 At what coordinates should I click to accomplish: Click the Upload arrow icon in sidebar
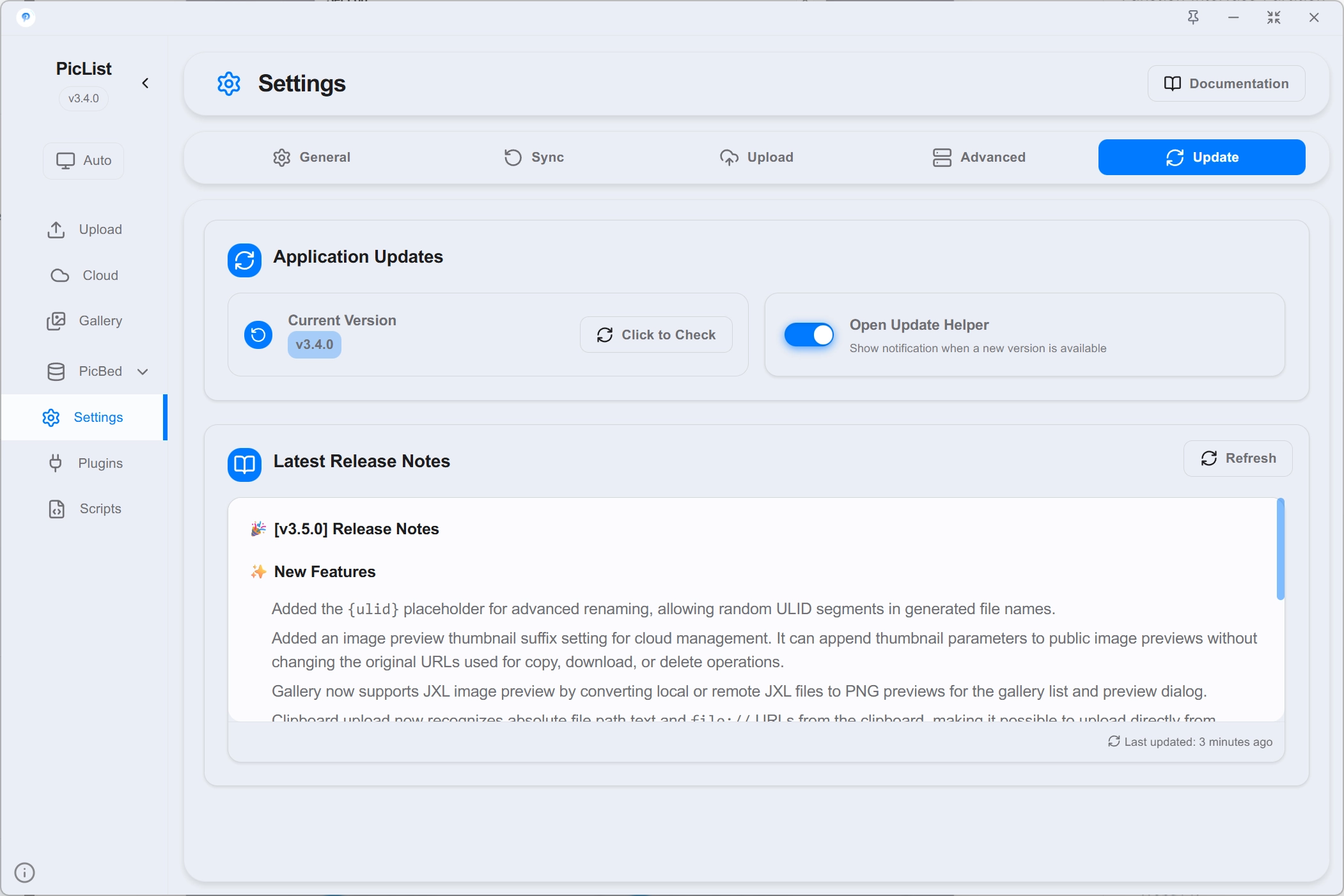point(56,229)
